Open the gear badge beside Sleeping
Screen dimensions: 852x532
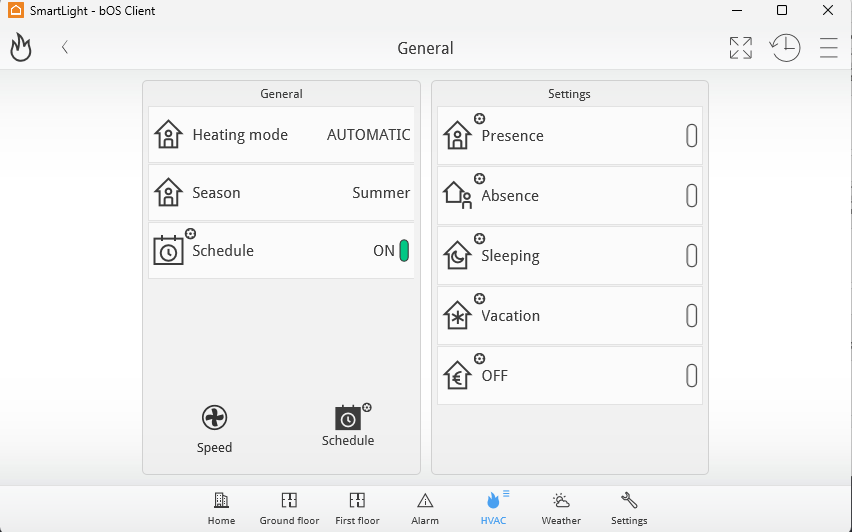[x=479, y=239]
